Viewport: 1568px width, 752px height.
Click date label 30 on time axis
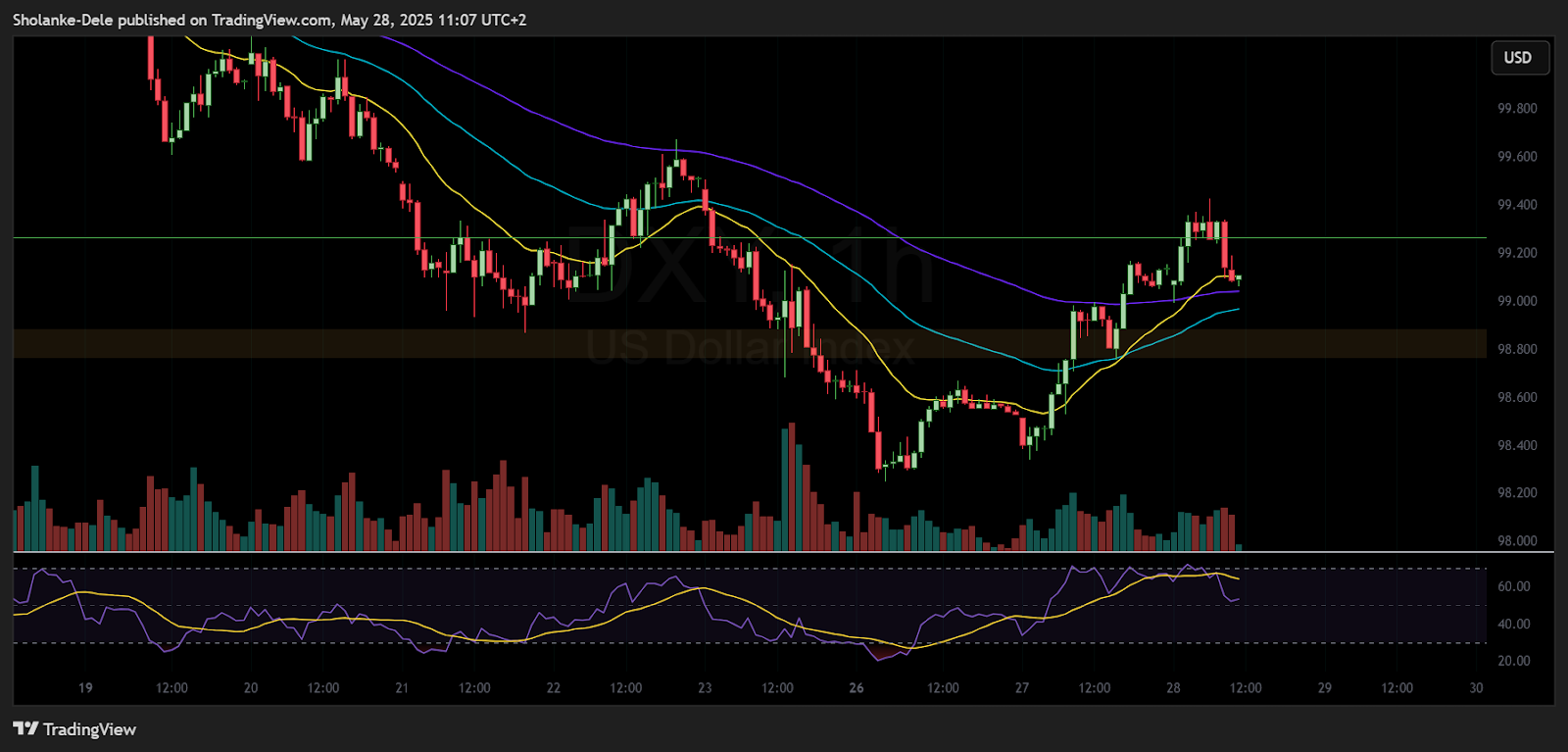(x=1476, y=688)
